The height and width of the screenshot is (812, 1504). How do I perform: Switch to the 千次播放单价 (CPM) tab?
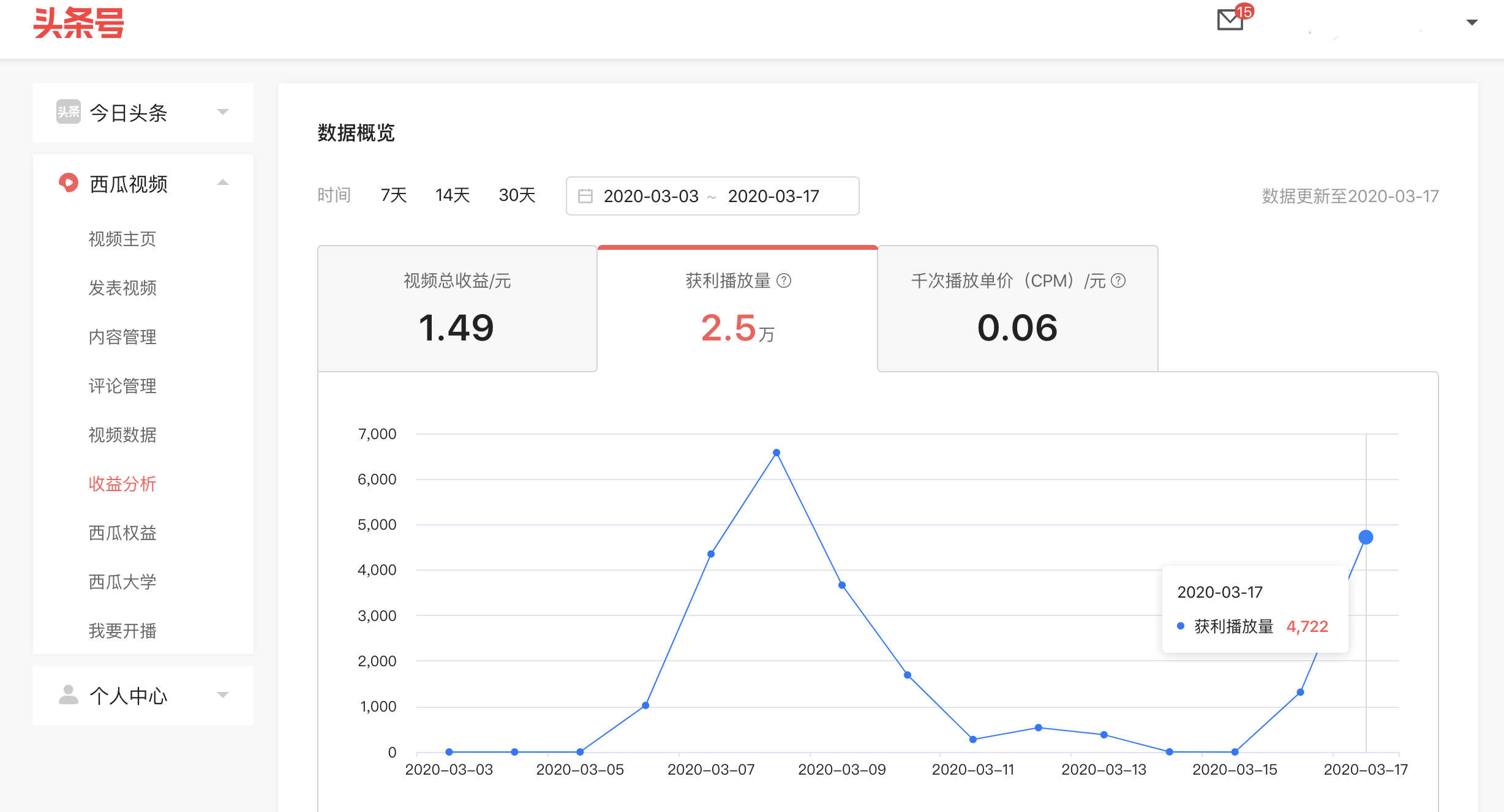(1018, 309)
